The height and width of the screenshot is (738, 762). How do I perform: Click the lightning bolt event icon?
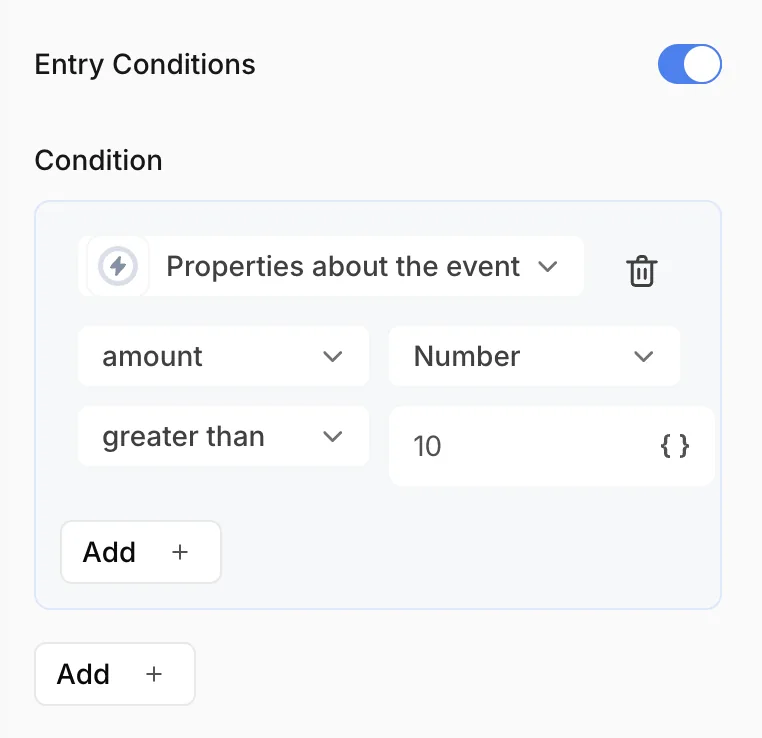pyautogui.click(x=118, y=266)
